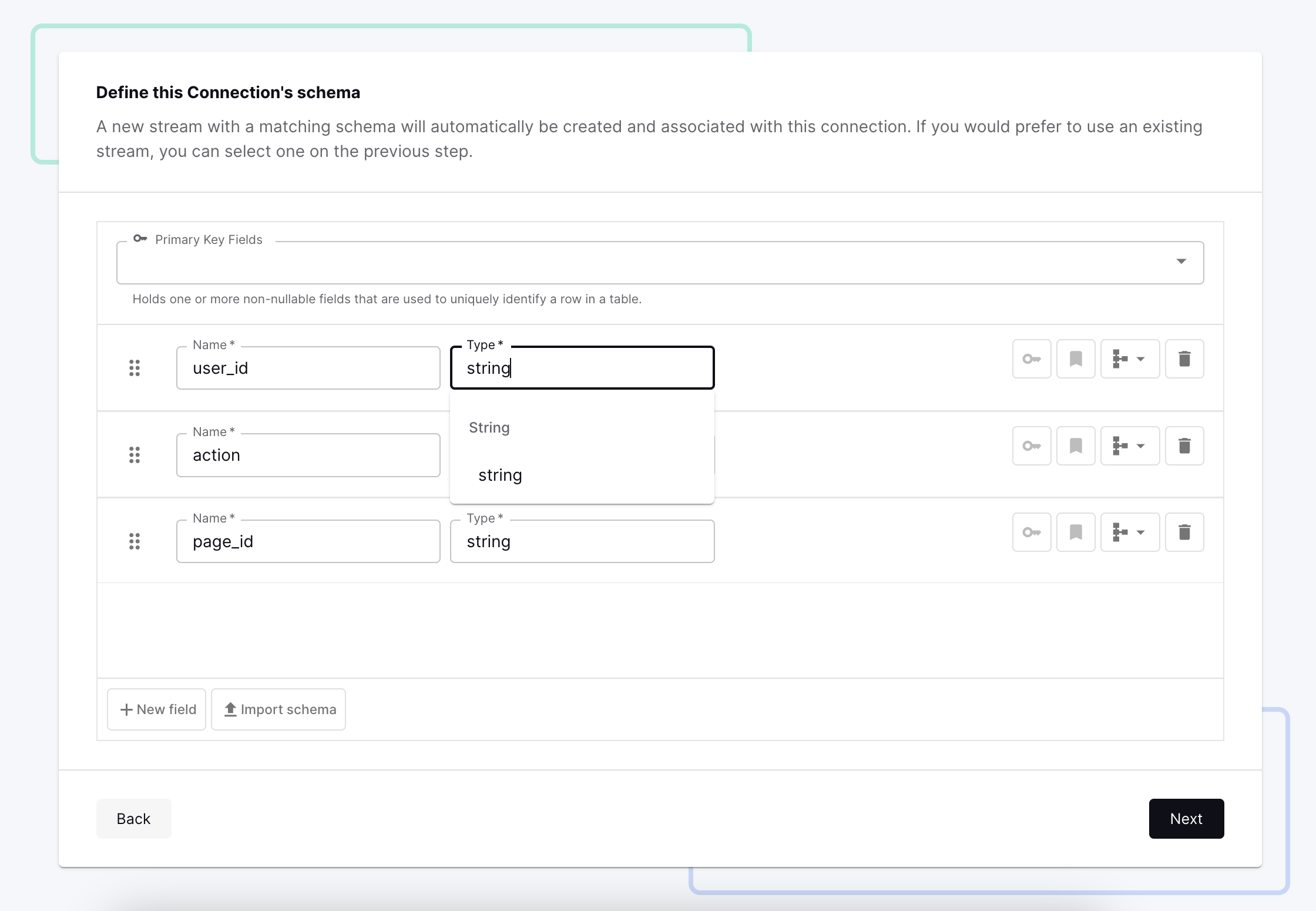1316x911 pixels.
Task: Add a New field
Action: 157,709
